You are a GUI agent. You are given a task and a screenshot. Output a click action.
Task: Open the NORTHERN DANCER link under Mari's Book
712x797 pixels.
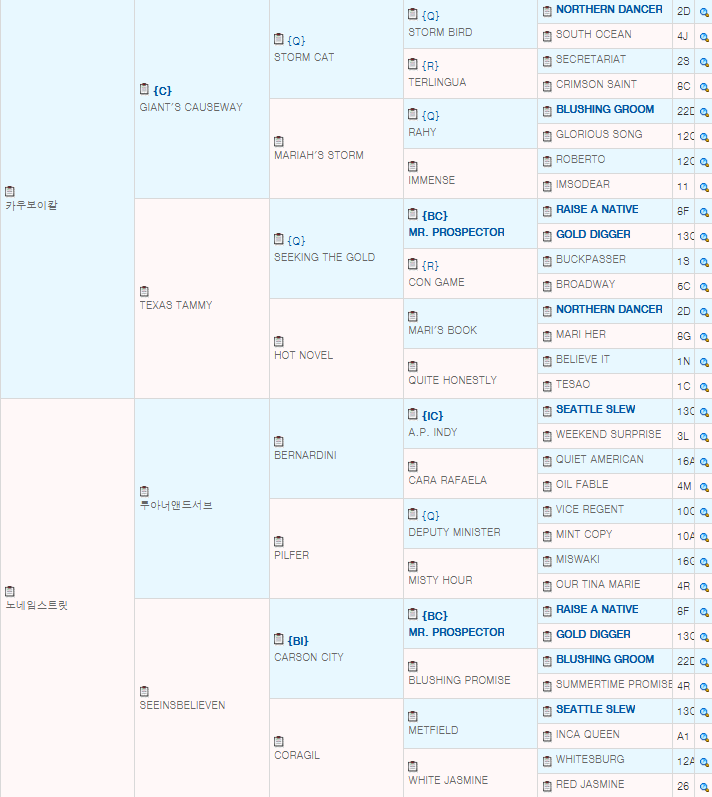coord(609,310)
